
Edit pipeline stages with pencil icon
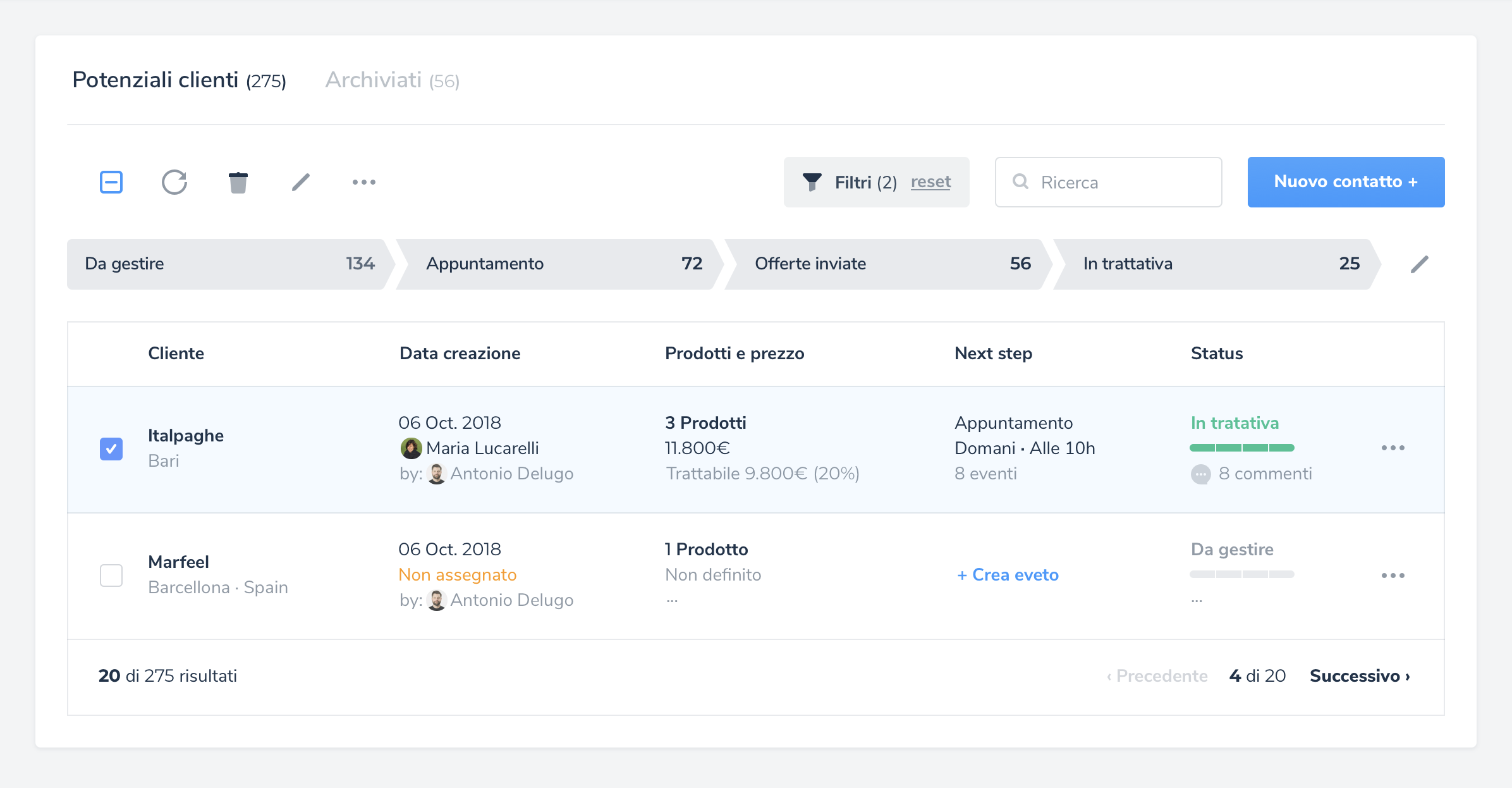coord(1420,264)
